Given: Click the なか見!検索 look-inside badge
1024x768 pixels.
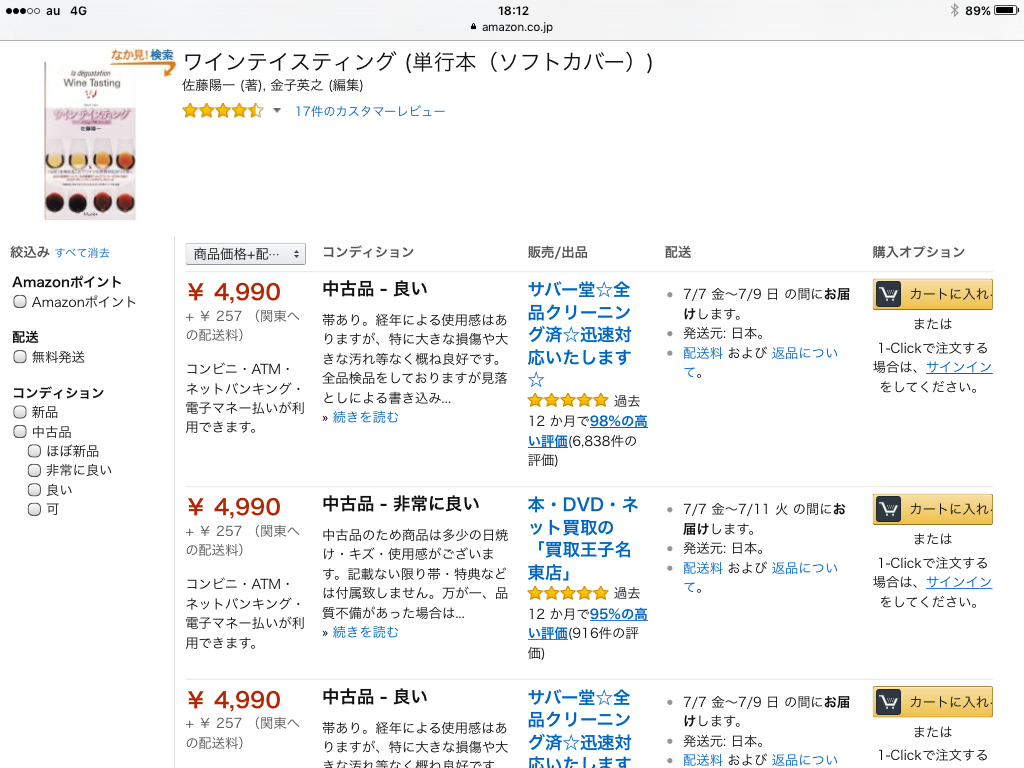Looking at the screenshot, I should (142, 56).
